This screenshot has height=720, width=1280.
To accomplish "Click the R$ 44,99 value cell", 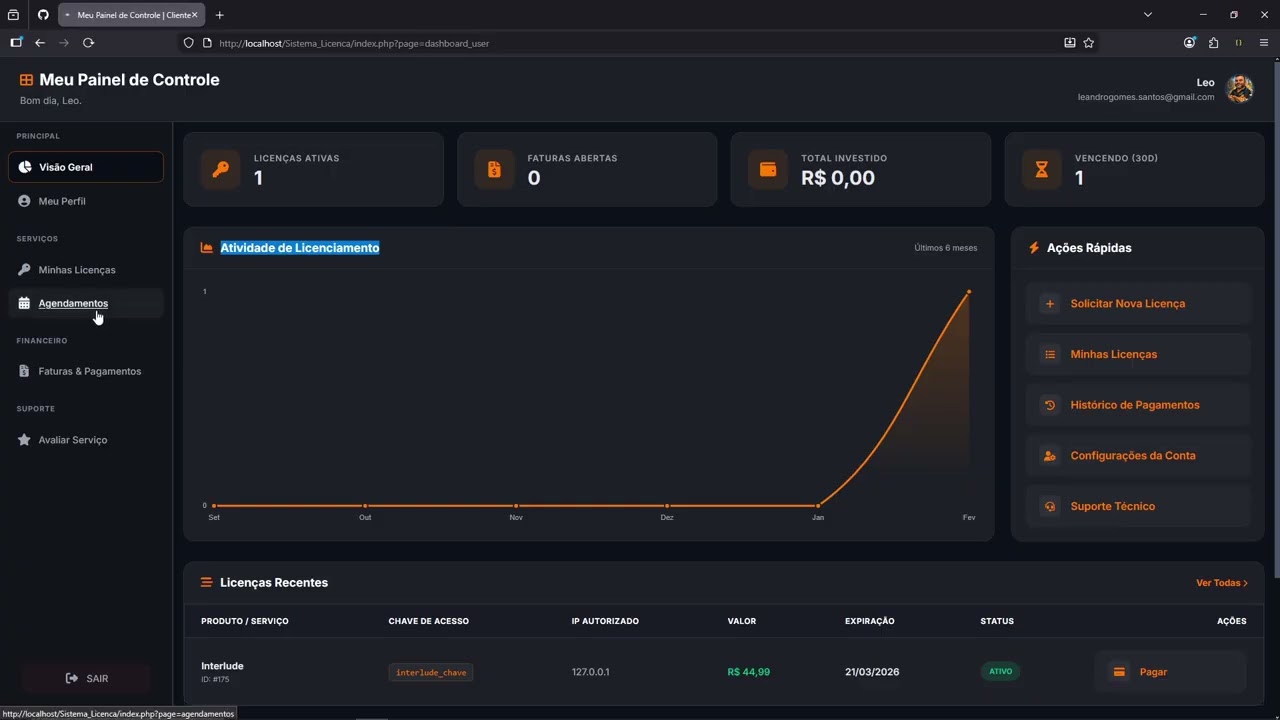I will 749,672.
